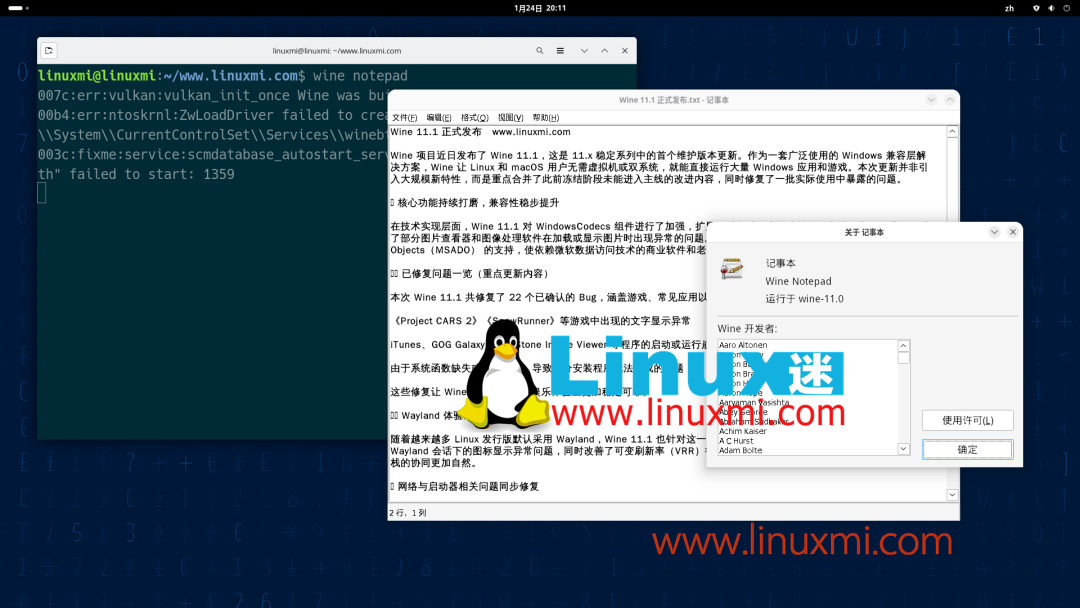
Task: Click the 使用许可(L) button
Action: (967, 420)
